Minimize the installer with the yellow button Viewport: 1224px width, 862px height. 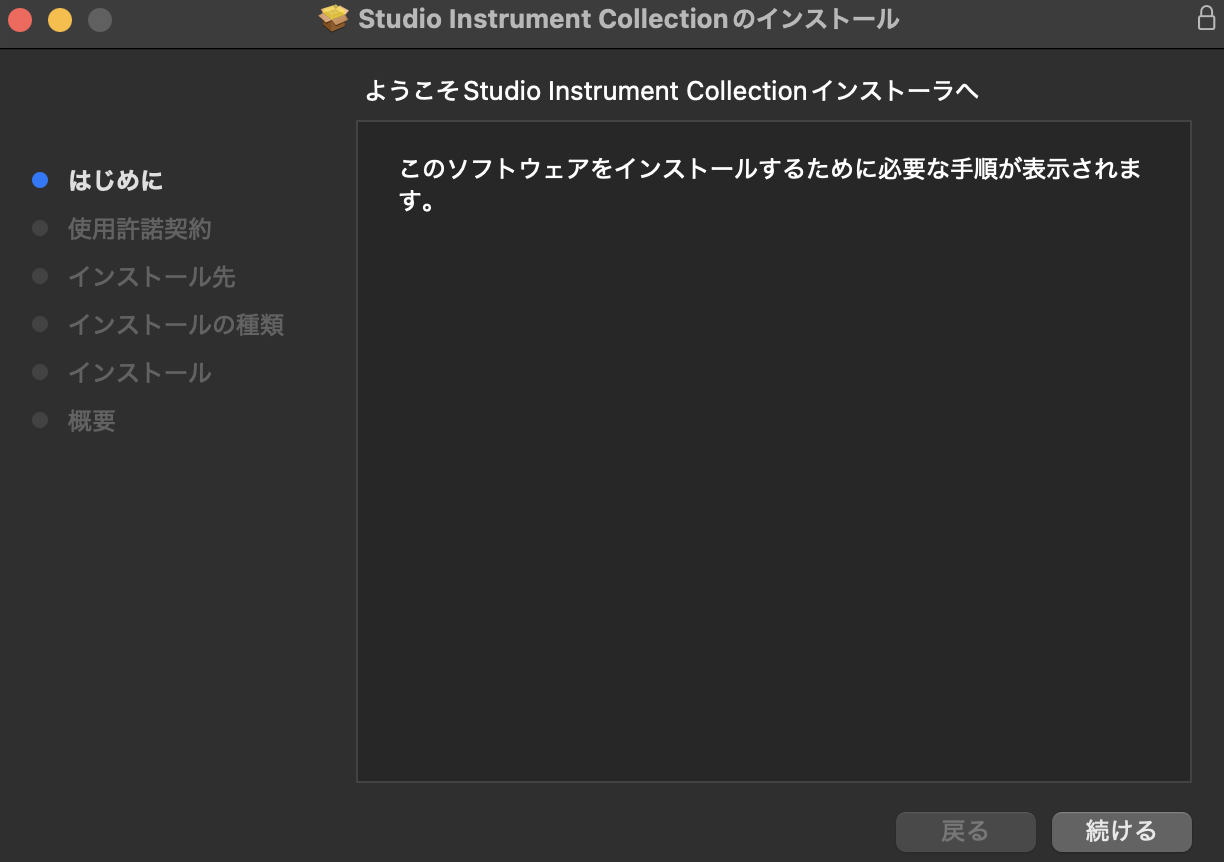pyautogui.click(x=60, y=19)
